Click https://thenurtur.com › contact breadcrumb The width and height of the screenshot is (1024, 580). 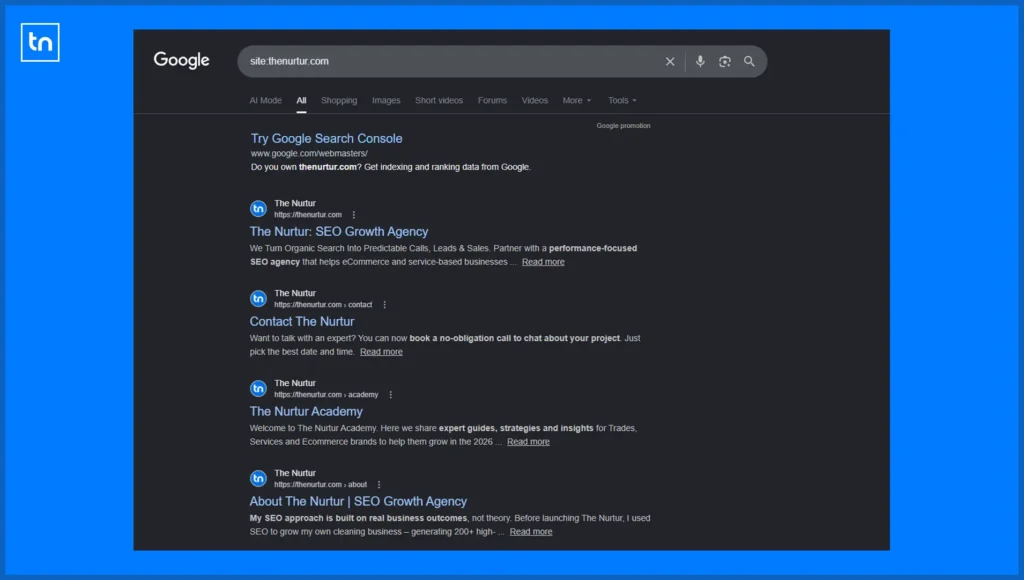click(323, 305)
